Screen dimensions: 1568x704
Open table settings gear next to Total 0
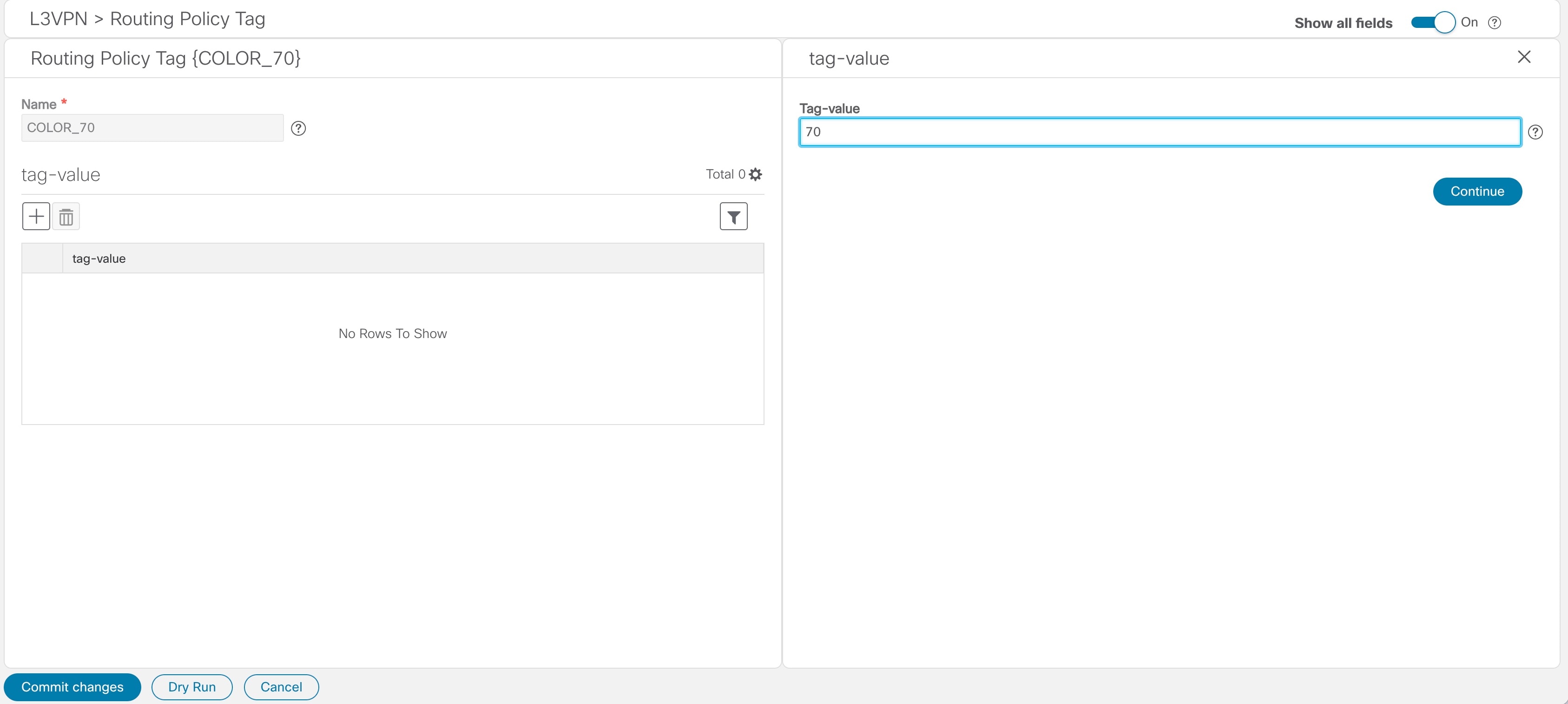click(755, 174)
